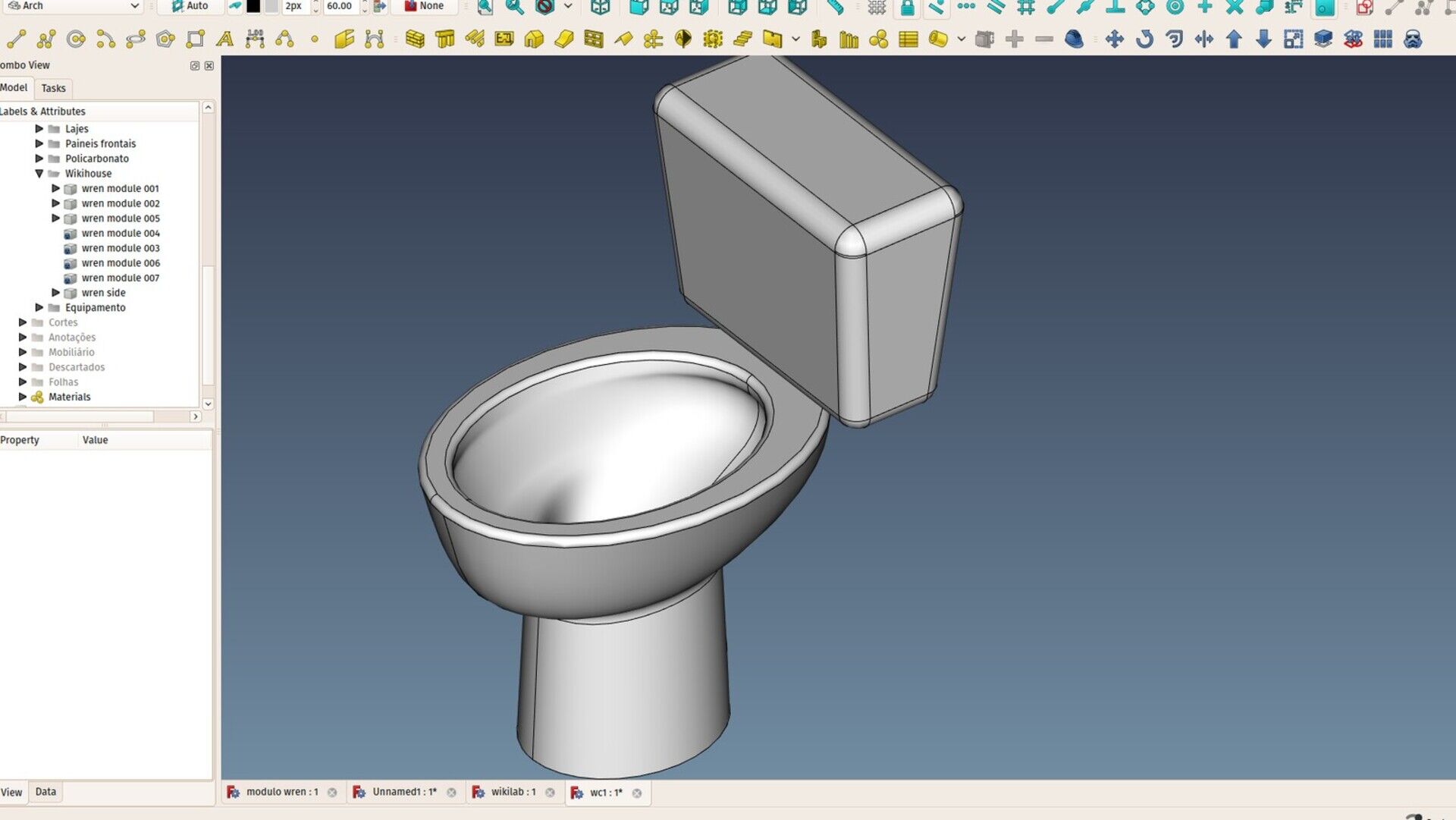The height and width of the screenshot is (820, 1456).
Task: Select the Draft Circle tool
Action: point(76,39)
